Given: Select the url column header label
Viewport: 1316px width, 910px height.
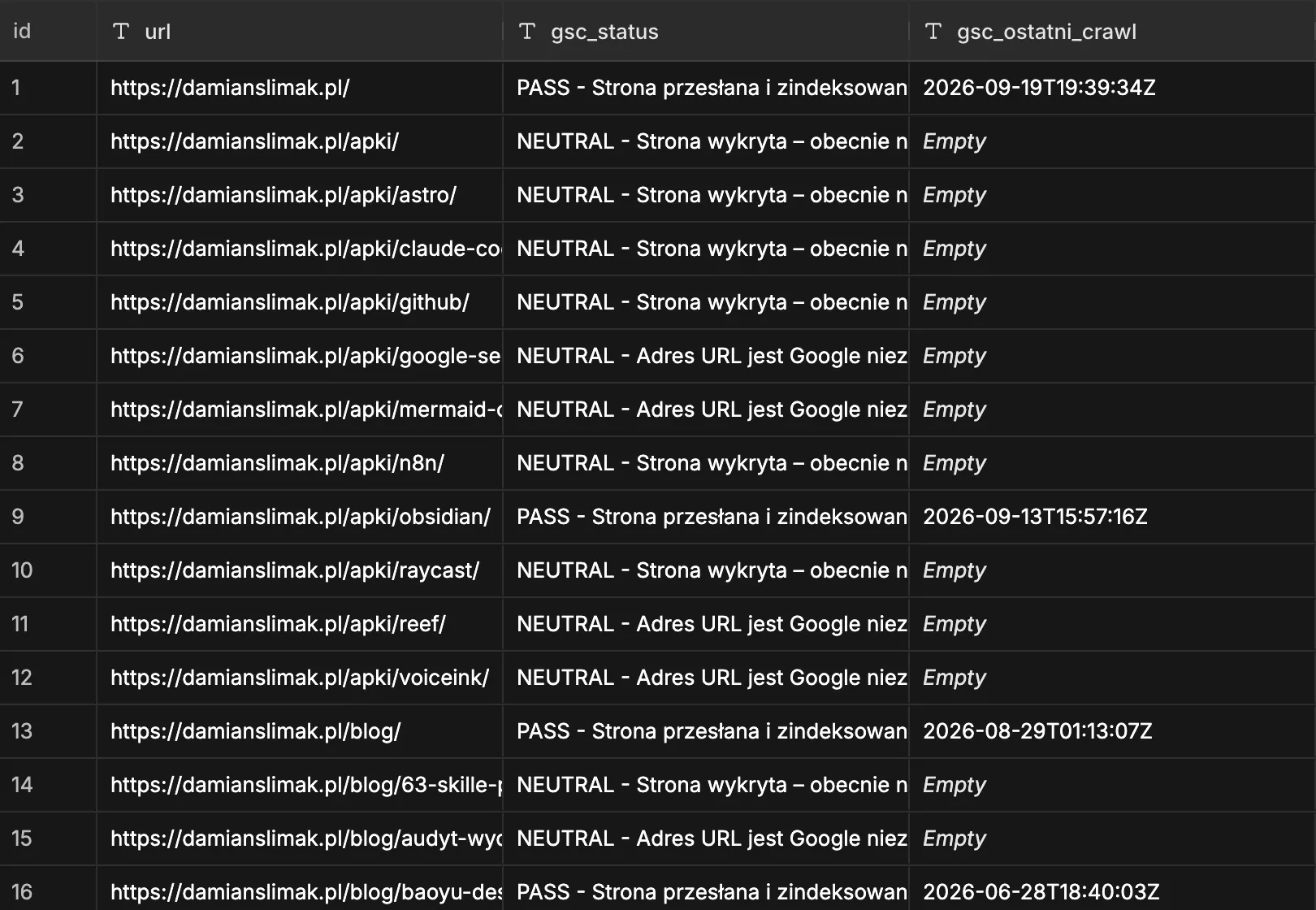Looking at the screenshot, I should point(158,32).
